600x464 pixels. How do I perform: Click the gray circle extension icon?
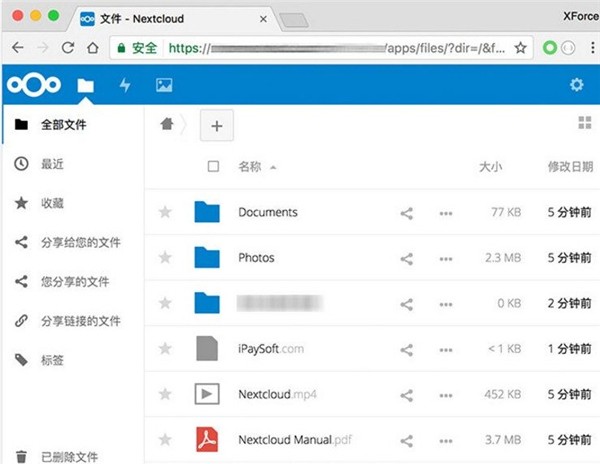click(568, 48)
